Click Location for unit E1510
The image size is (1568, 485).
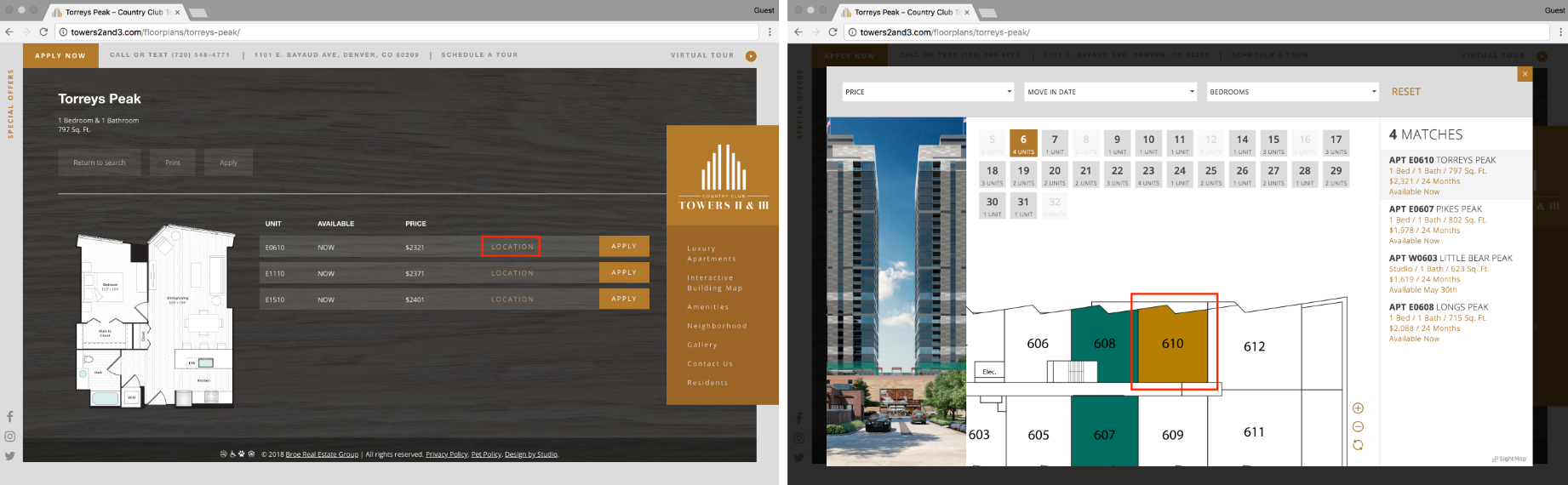click(512, 300)
